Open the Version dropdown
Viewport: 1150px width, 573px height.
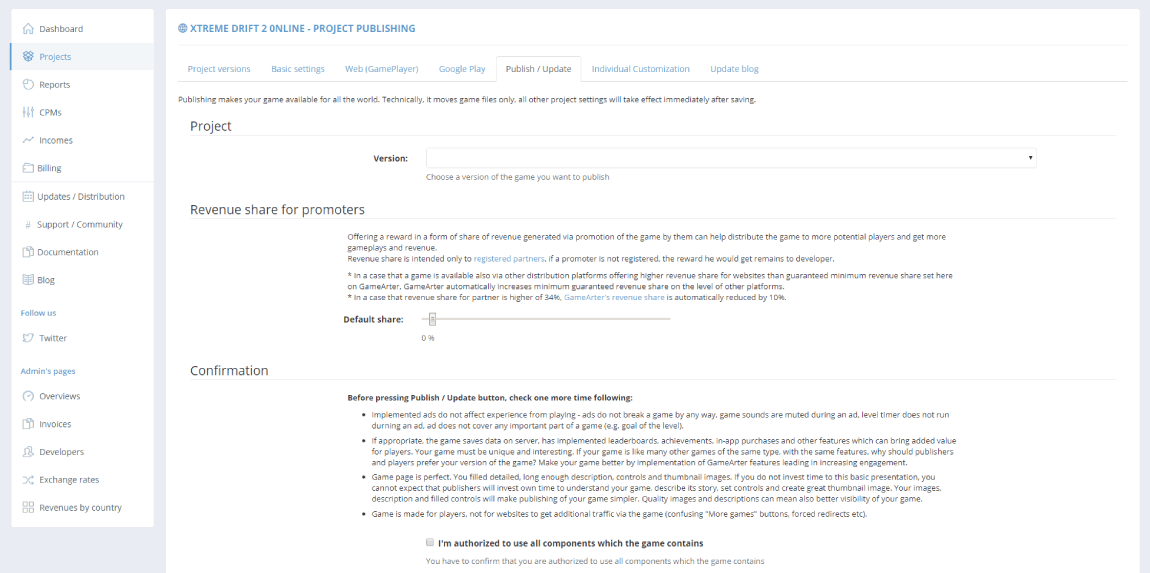pos(731,158)
